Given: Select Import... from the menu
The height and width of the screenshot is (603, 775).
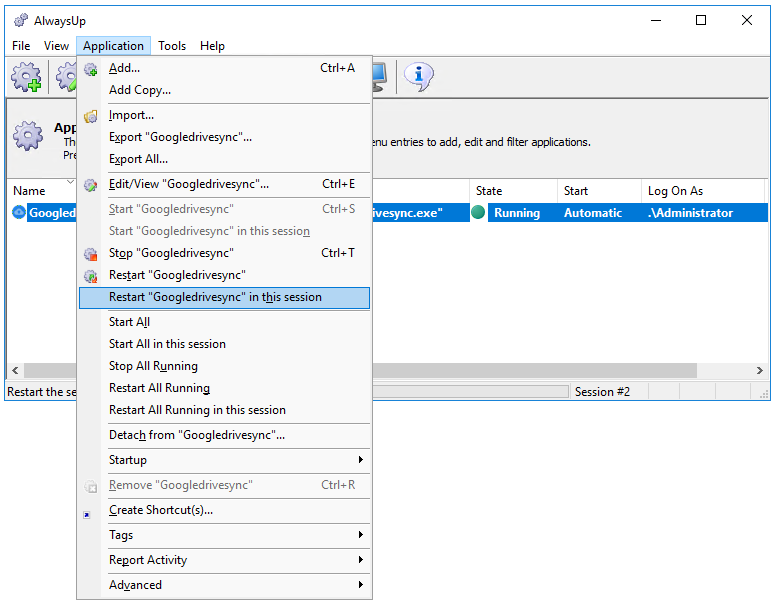Looking at the screenshot, I should [224, 115].
